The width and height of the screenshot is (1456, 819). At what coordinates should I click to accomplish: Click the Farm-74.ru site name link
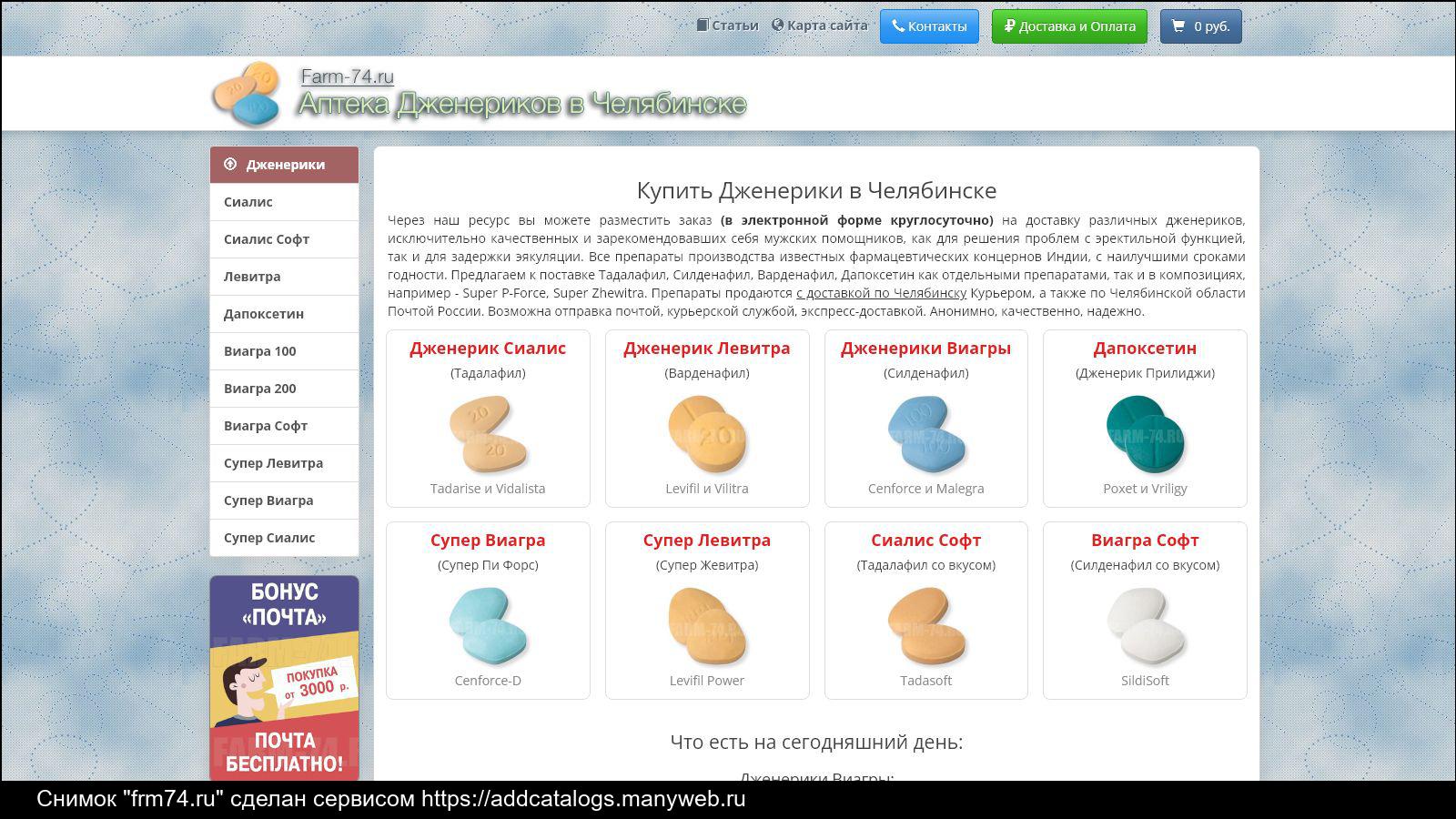pyautogui.click(x=347, y=76)
